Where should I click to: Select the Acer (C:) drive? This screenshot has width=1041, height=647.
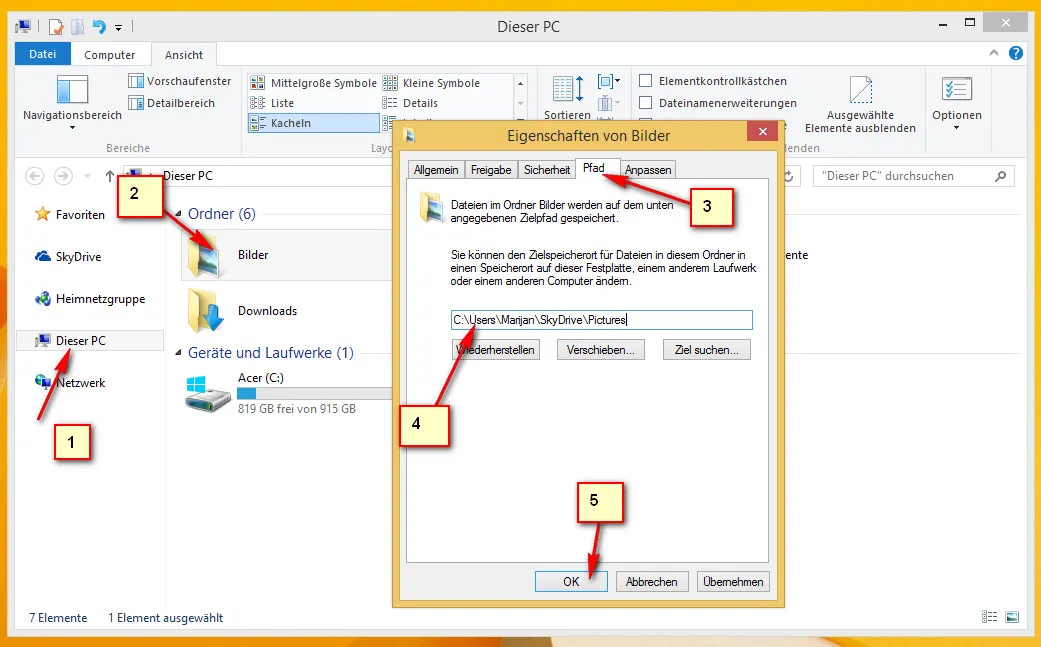pyautogui.click(x=288, y=394)
